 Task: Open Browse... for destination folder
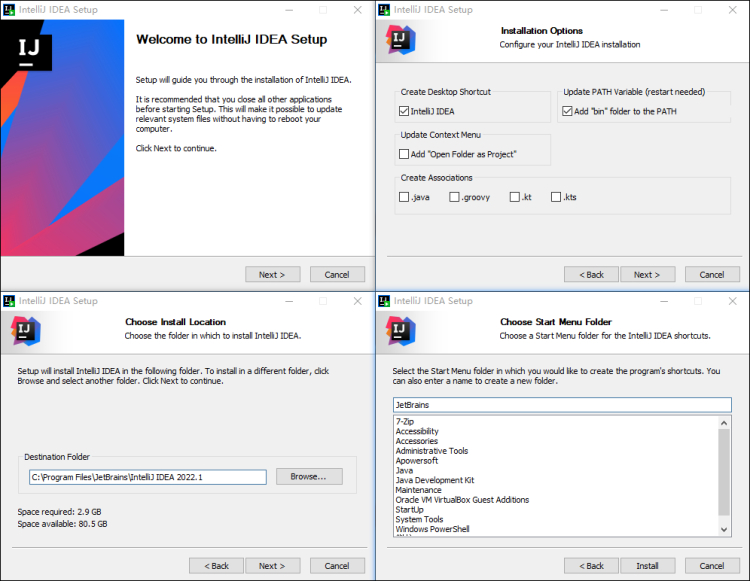click(x=309, y=477)
